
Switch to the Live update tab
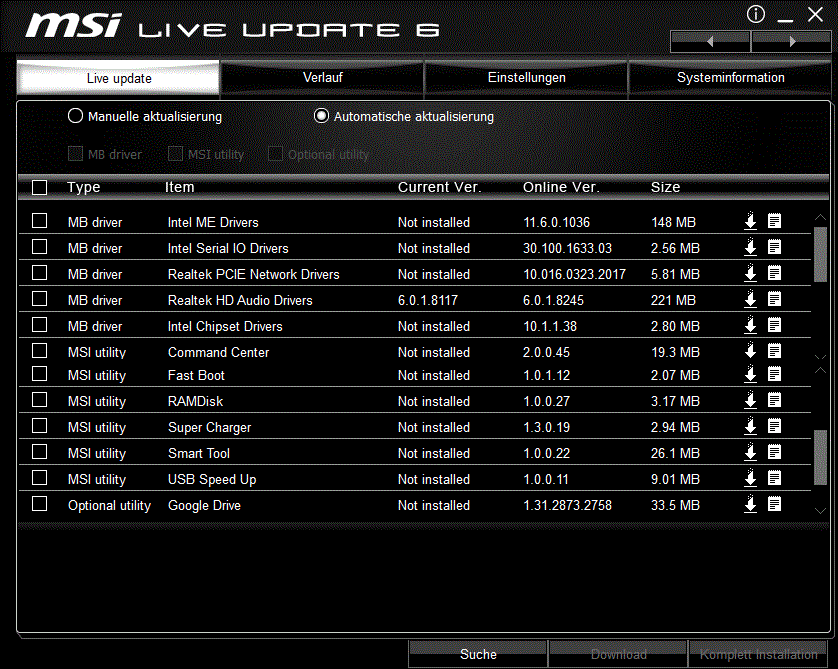(x=118, y=78)
